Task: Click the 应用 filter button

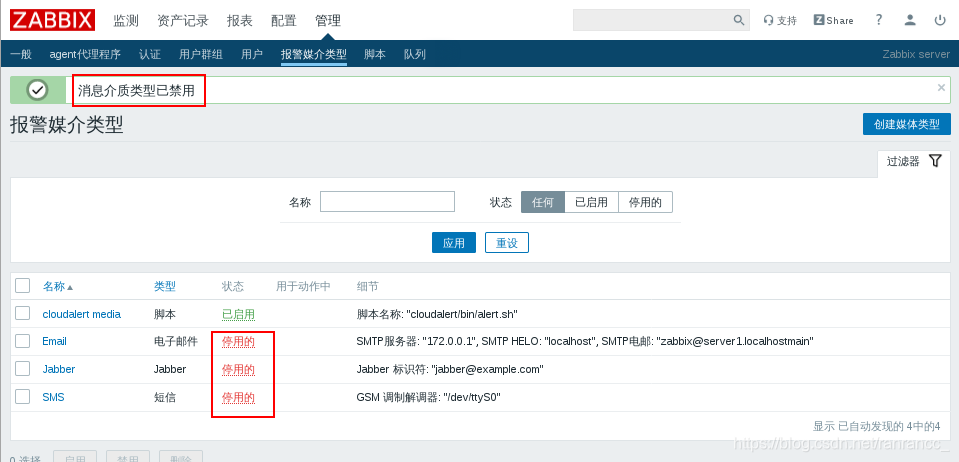Action: pyautogui.click(x=454, y=242)
